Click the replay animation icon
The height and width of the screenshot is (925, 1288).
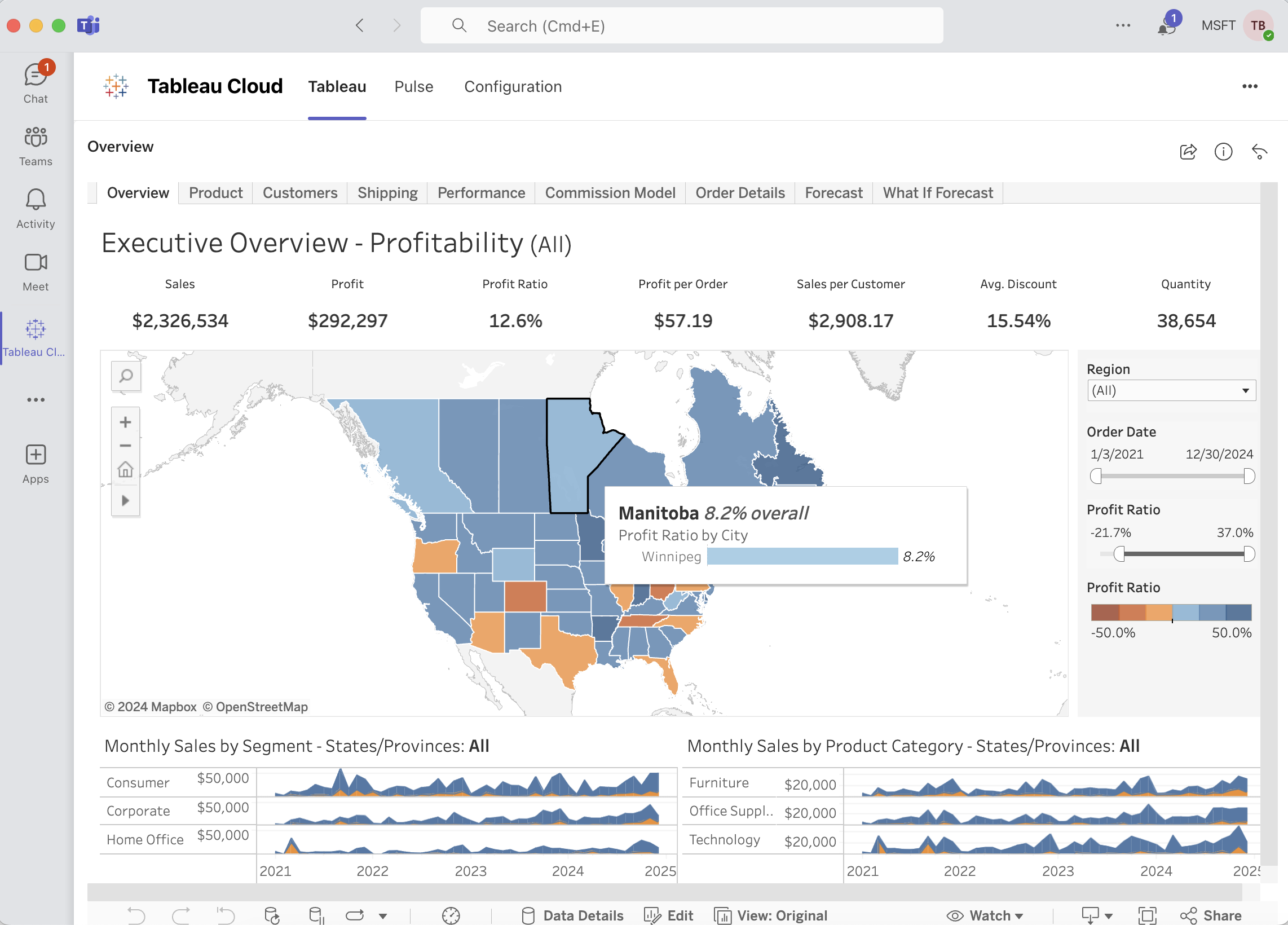[355, 915]
